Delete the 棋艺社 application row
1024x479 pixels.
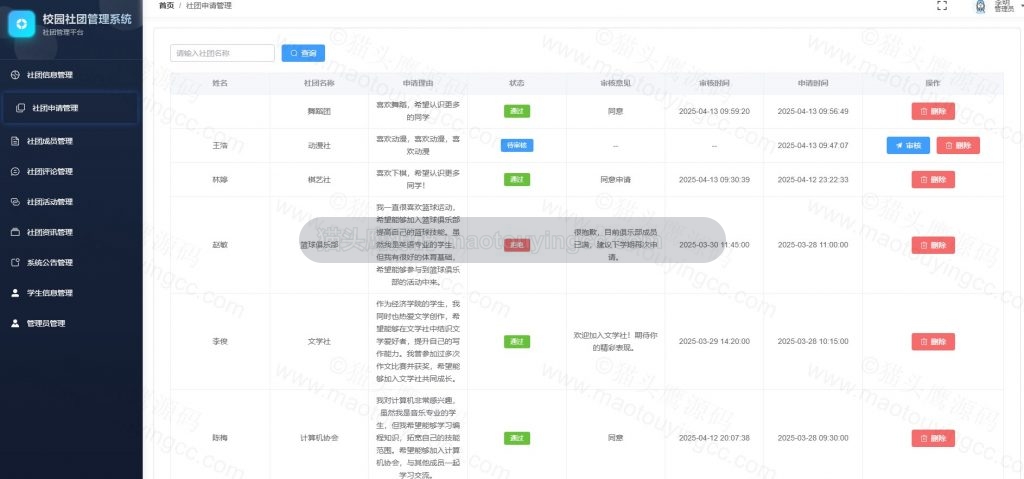[933, 179]
